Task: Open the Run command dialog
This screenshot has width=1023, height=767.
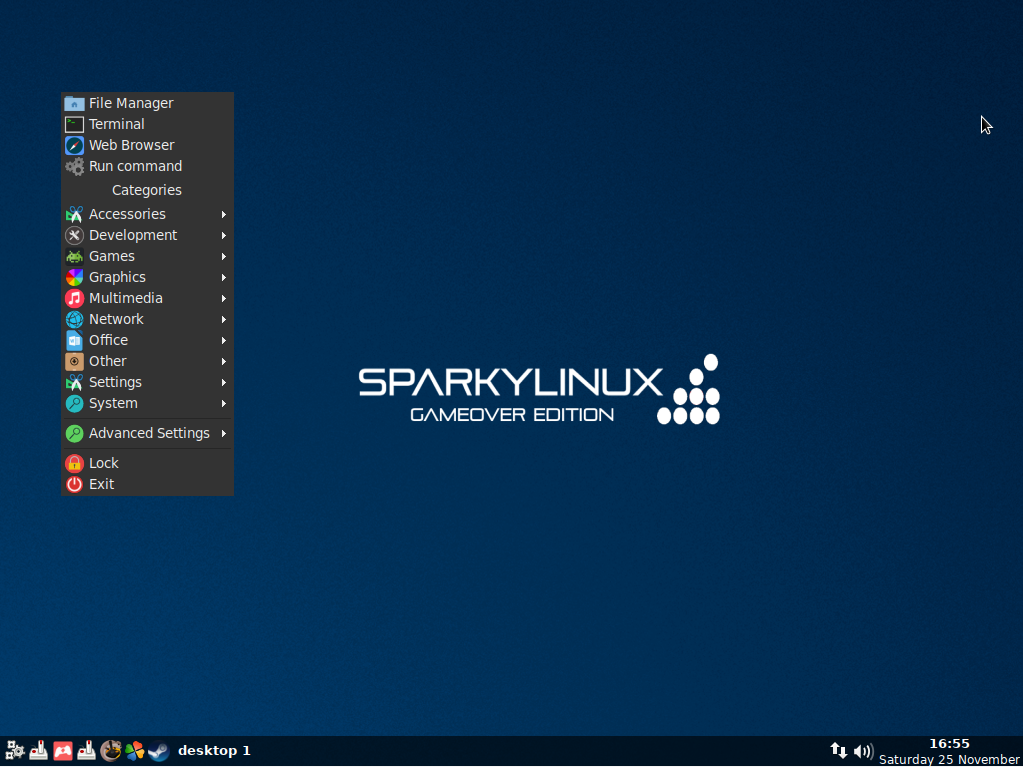Action: (x=135, y=166)
